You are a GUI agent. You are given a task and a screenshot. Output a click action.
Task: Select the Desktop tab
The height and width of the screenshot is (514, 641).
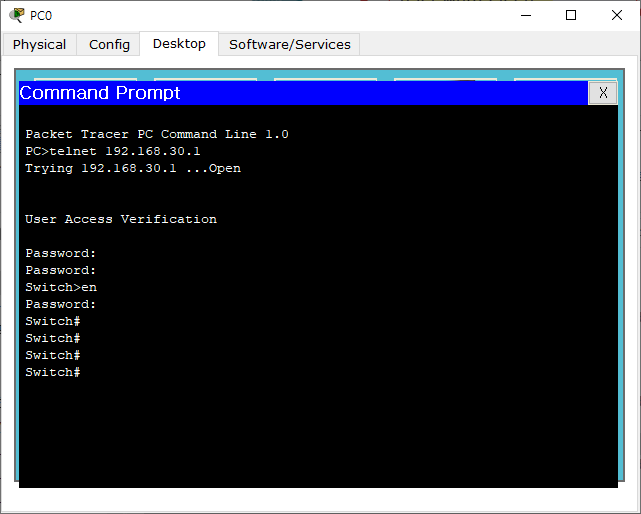(x=179, y=43)
